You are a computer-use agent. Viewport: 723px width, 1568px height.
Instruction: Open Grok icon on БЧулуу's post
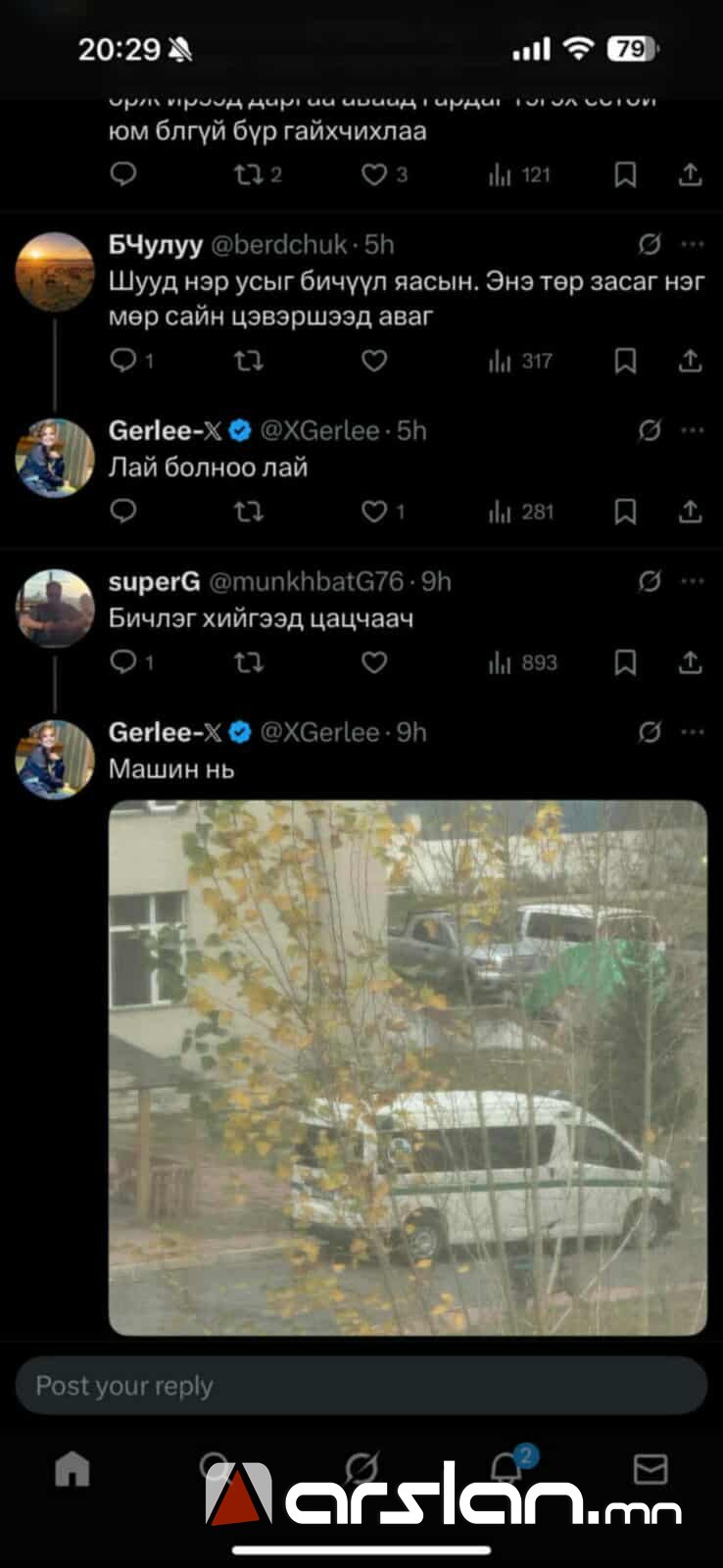[649, 244]
